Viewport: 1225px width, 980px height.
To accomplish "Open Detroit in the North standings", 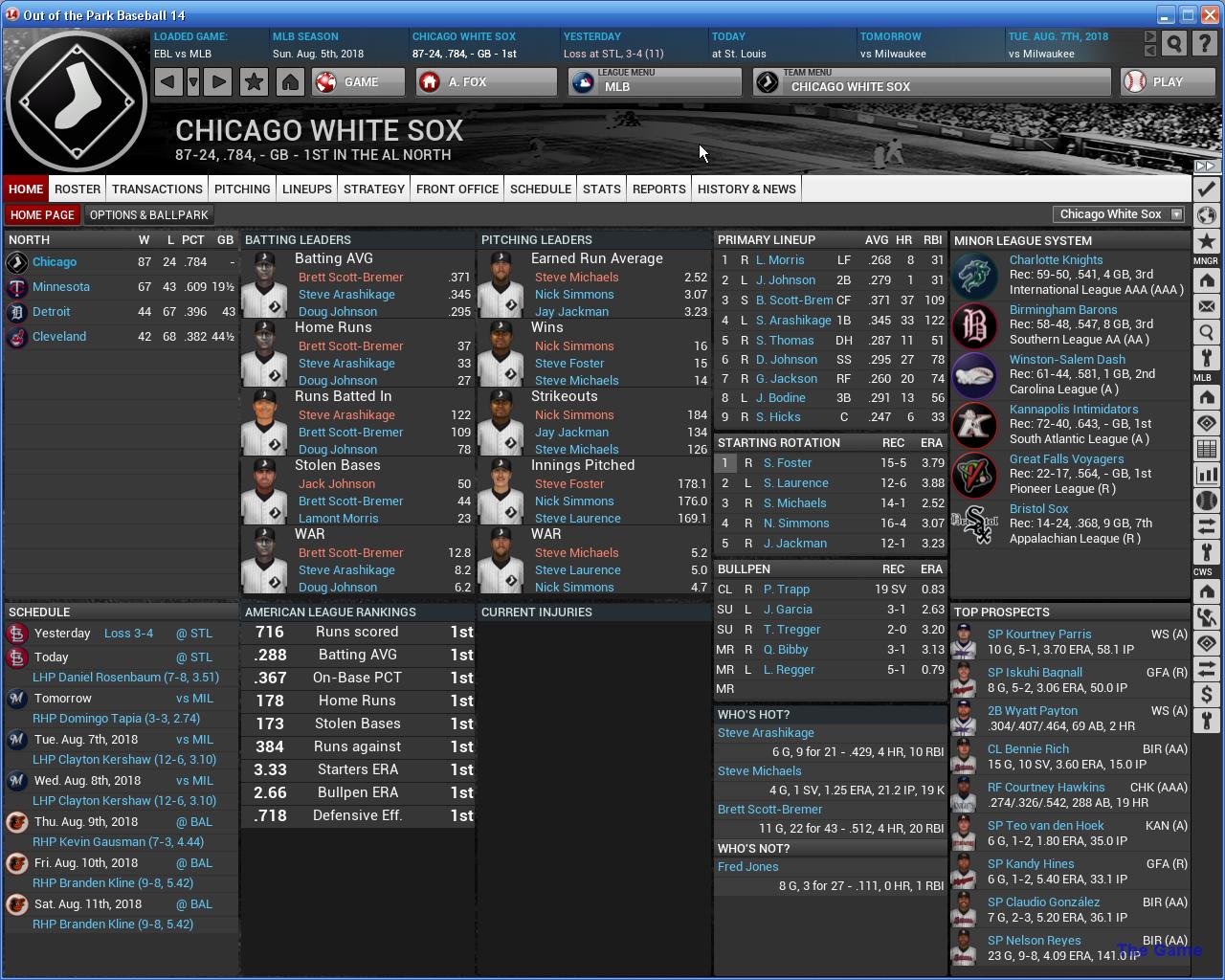I will point(52,312).
